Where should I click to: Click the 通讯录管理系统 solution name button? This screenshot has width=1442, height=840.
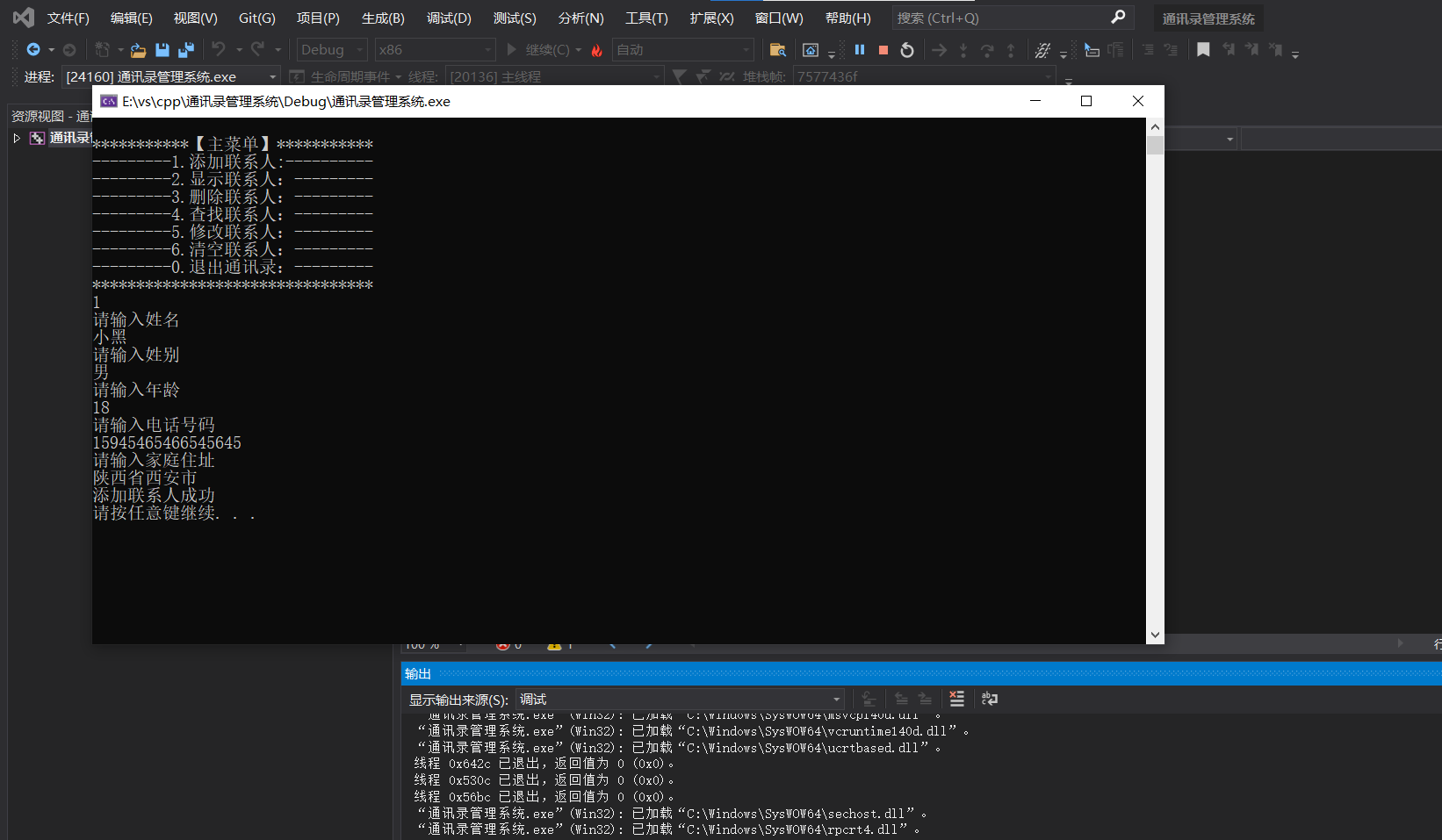tap(1208, 18)
